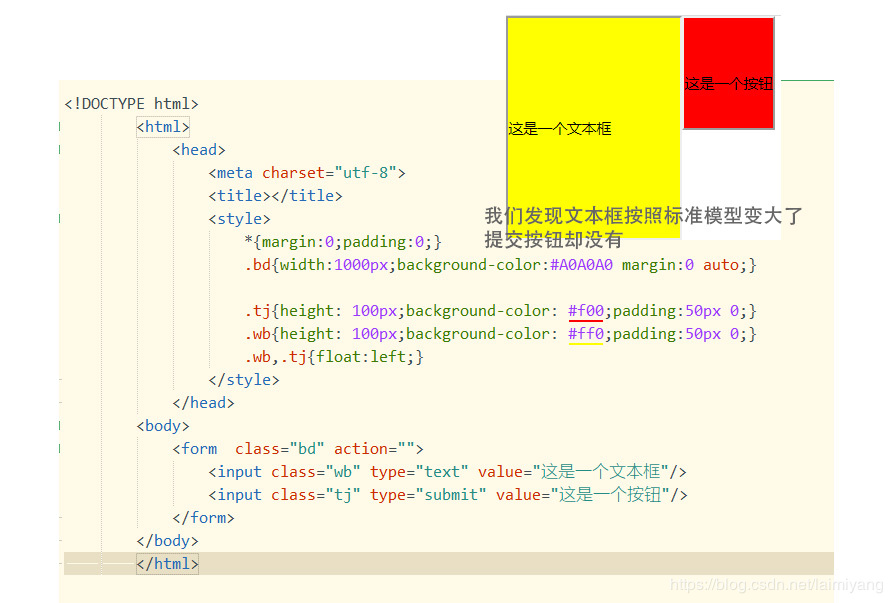Click the closing </style> tag

[244, 380]
